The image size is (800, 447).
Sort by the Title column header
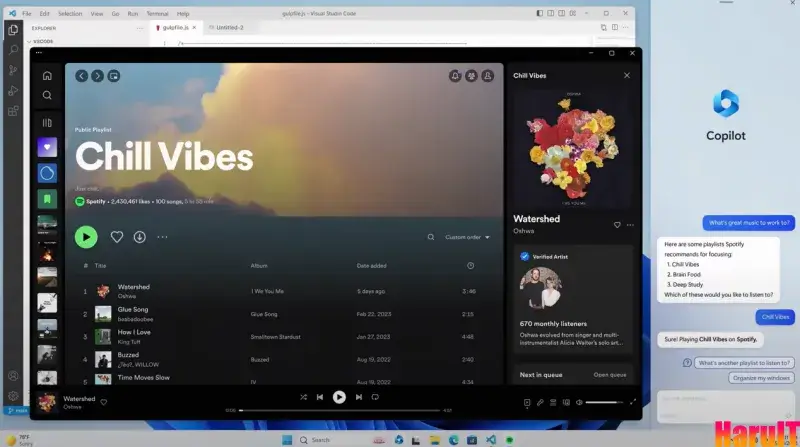tap(101, 266)
